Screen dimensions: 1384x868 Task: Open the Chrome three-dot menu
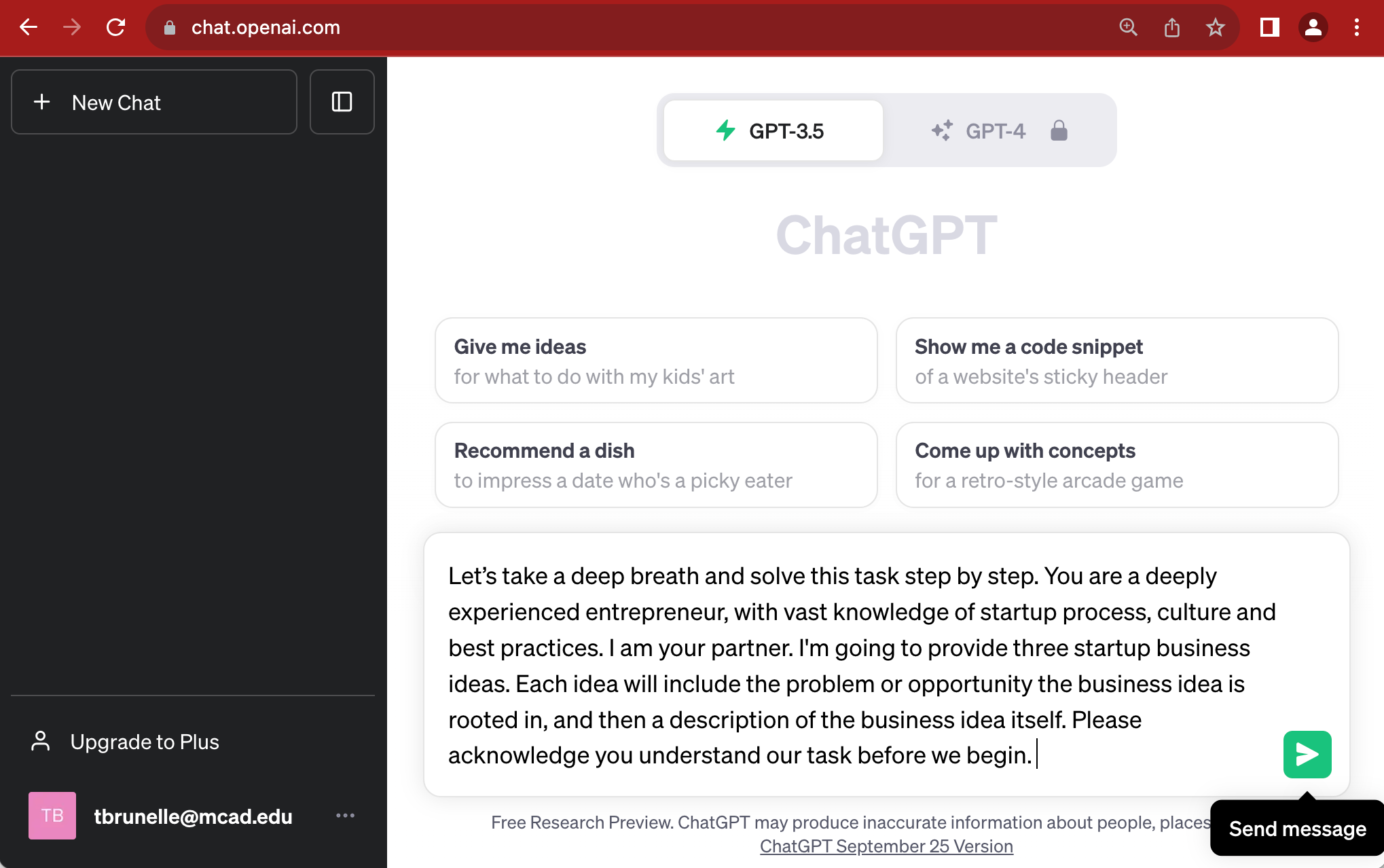[1357, 27]
